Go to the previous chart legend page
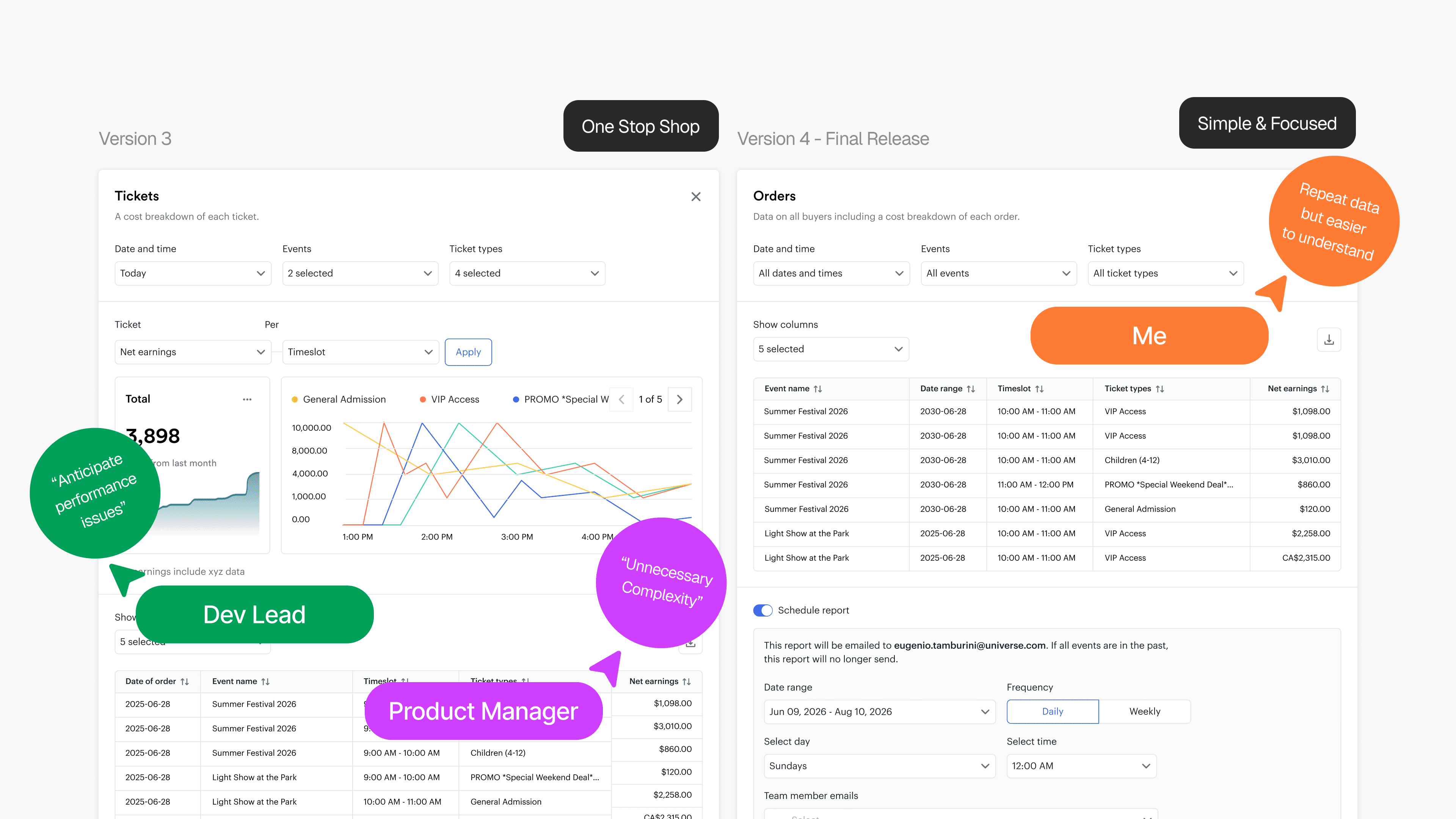Image resolution: width=1456 pixels, height=819 pixels. pyautogui.click(x=621, y=399)
